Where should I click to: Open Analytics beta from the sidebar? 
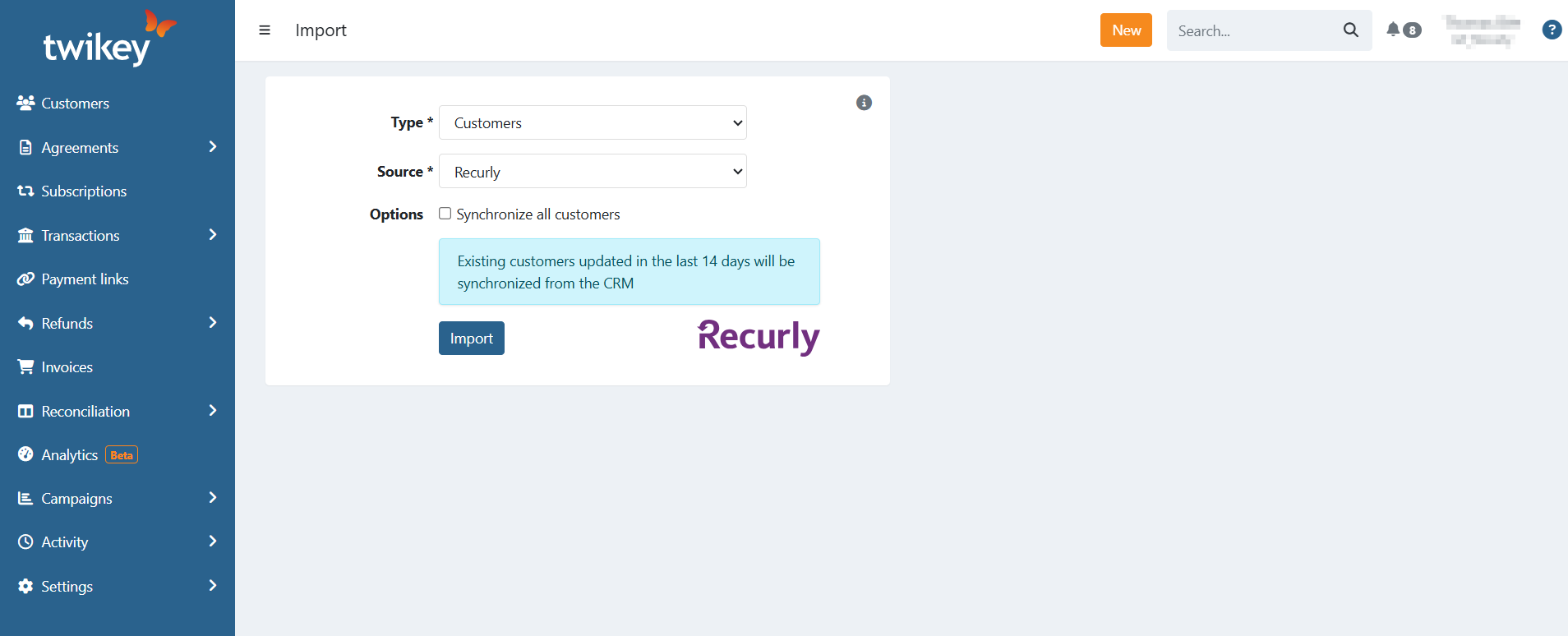point(70,455)
